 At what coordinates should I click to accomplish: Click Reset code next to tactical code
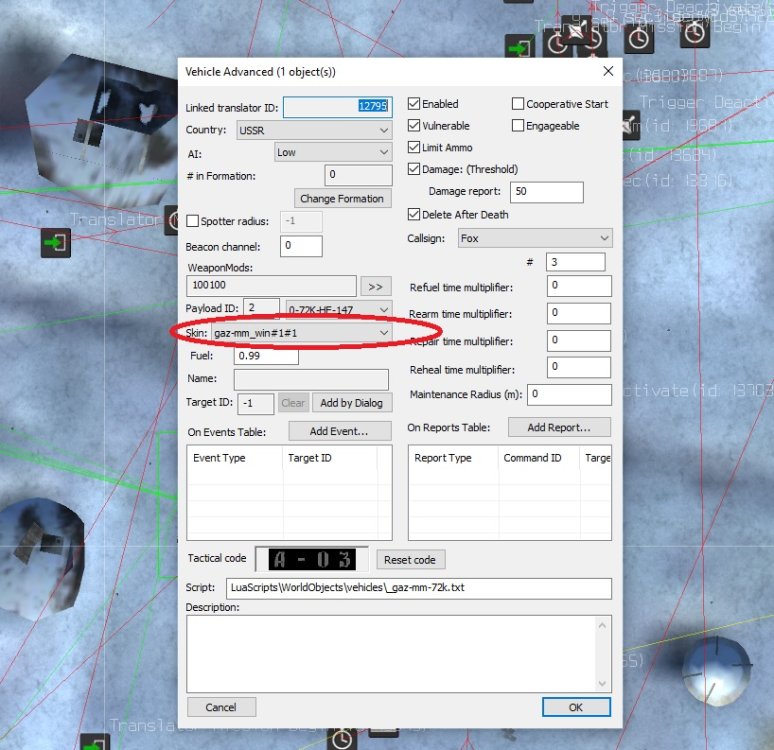point(411,560)
